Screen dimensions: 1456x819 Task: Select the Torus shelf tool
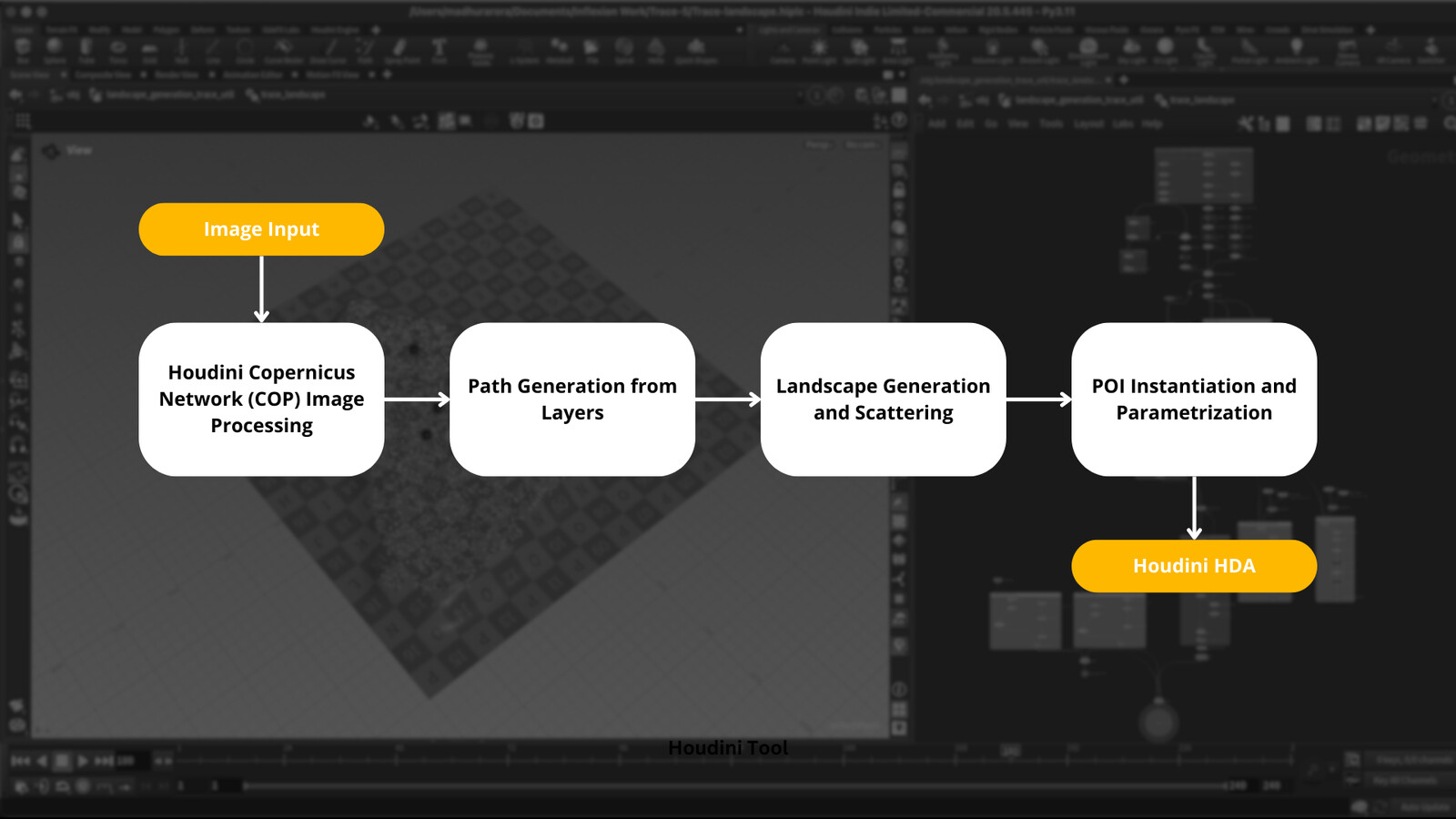click(118, 50)
